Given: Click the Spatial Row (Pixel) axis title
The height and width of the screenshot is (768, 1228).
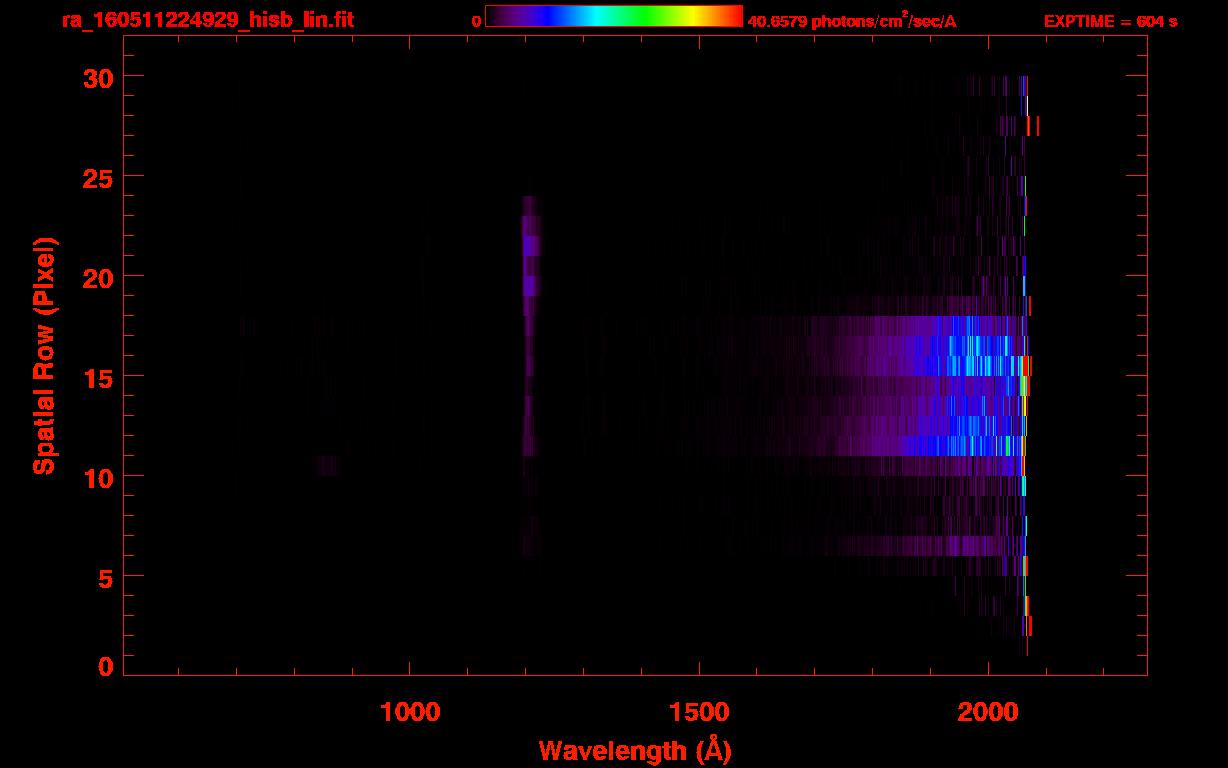Looking at the screenshot, I should coord(44,356).
